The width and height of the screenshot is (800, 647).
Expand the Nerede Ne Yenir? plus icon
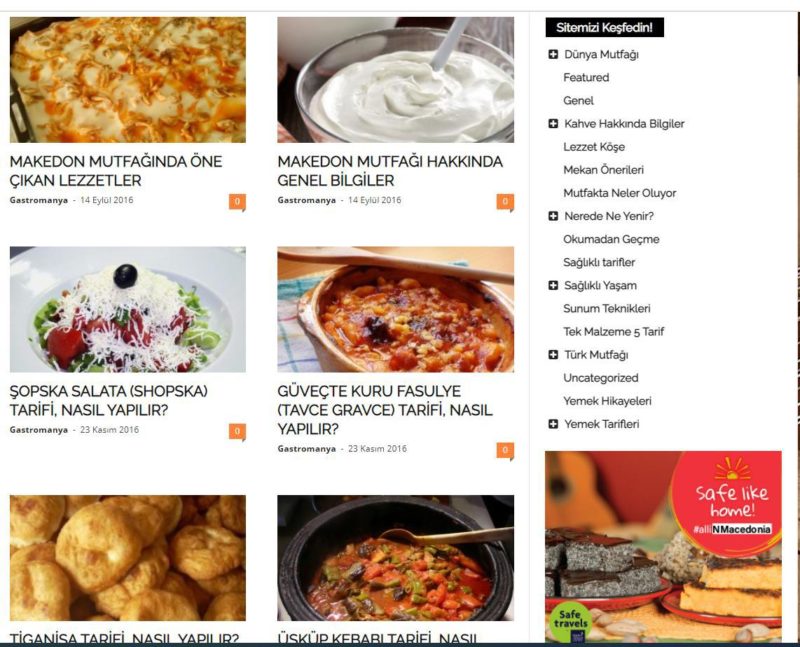click(x=553, y=216)
